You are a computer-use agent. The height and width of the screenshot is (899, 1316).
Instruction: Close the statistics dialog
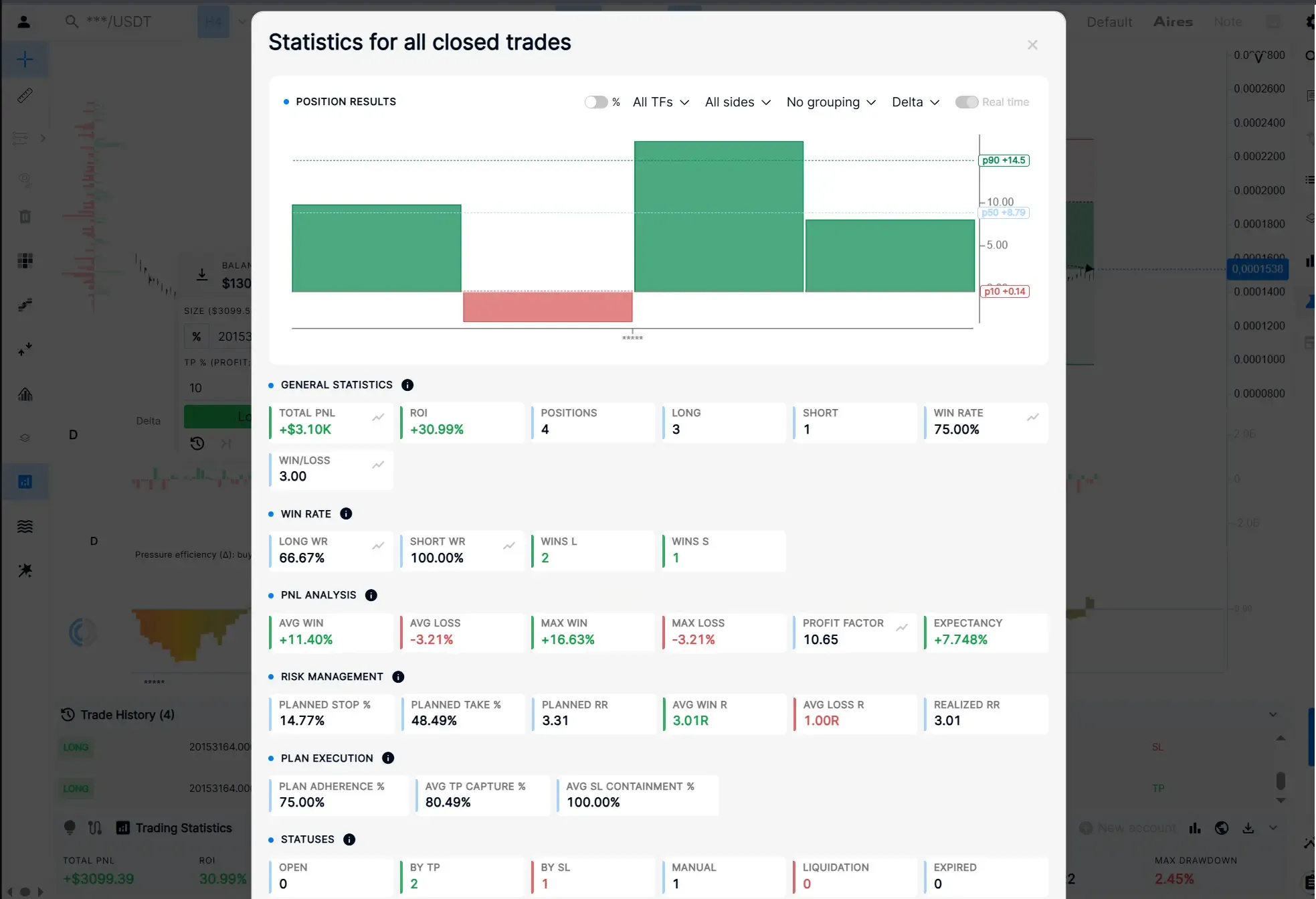[1032, 45]
